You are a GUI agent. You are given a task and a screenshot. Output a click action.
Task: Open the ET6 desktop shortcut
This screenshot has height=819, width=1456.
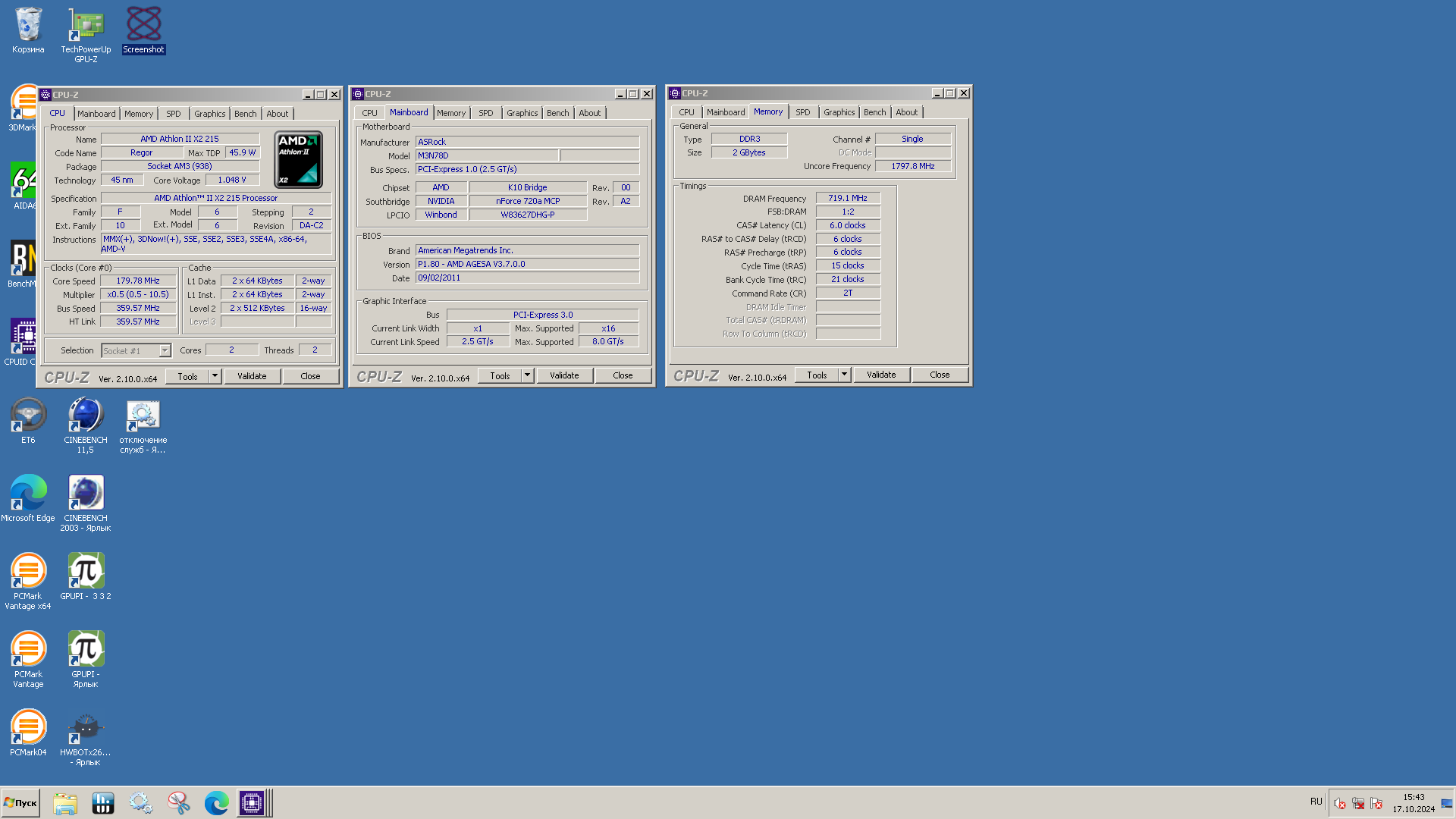coord(28,421)
